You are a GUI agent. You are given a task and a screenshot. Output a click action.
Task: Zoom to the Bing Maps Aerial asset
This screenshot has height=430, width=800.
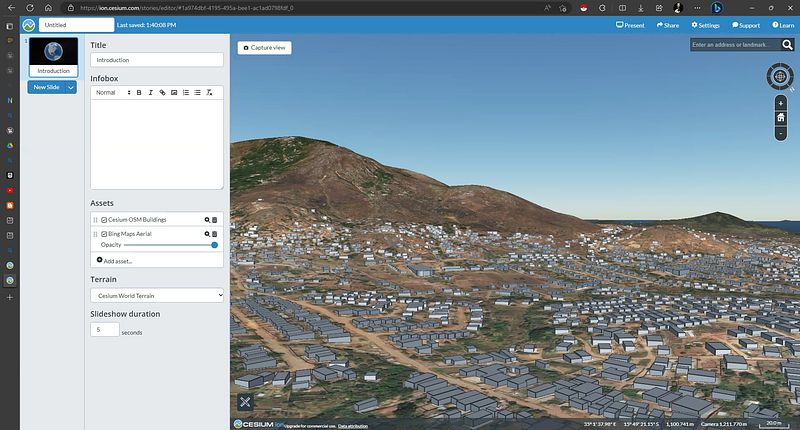pyautogui.click(x=207, y=233)
